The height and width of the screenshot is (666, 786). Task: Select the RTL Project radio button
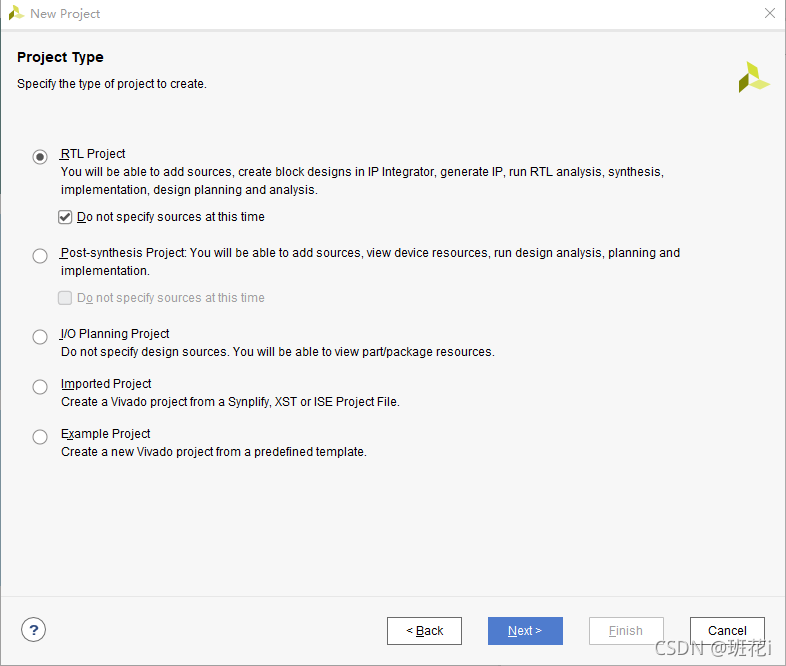[x=40, y=157]
